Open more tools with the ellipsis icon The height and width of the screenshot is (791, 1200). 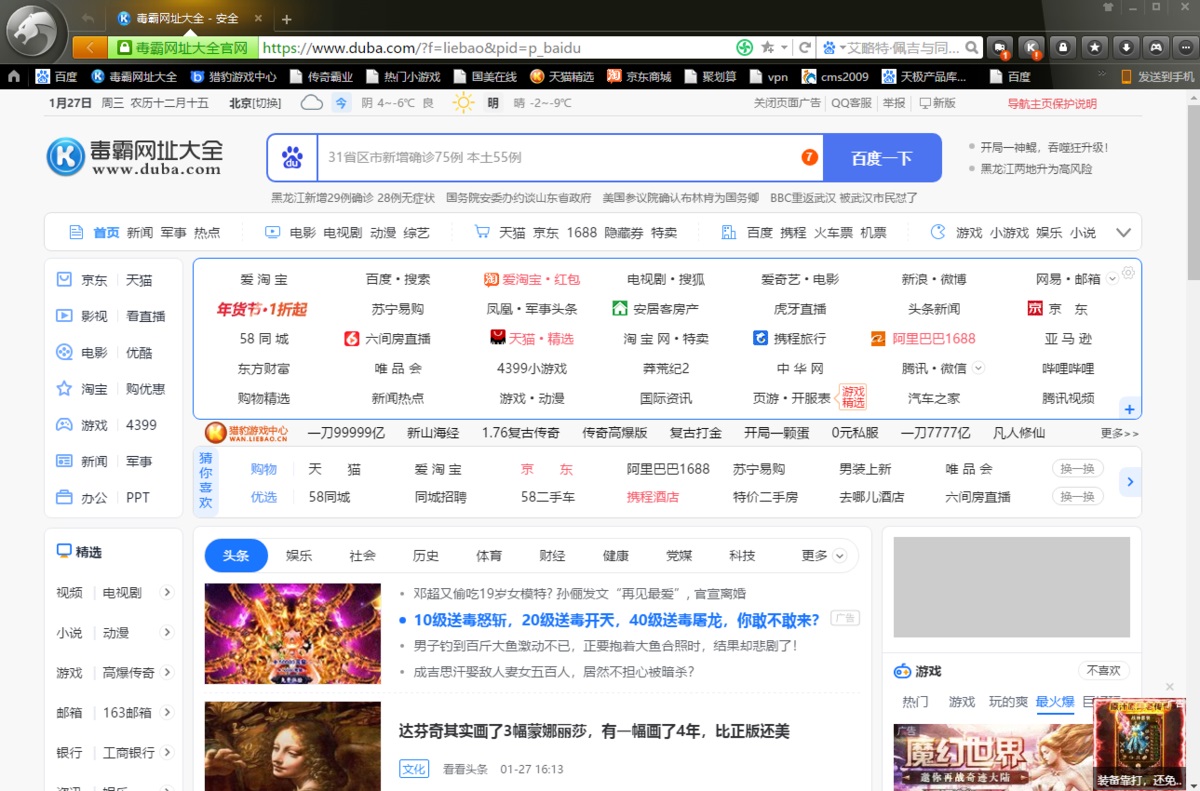click(x=1185, y=47)
